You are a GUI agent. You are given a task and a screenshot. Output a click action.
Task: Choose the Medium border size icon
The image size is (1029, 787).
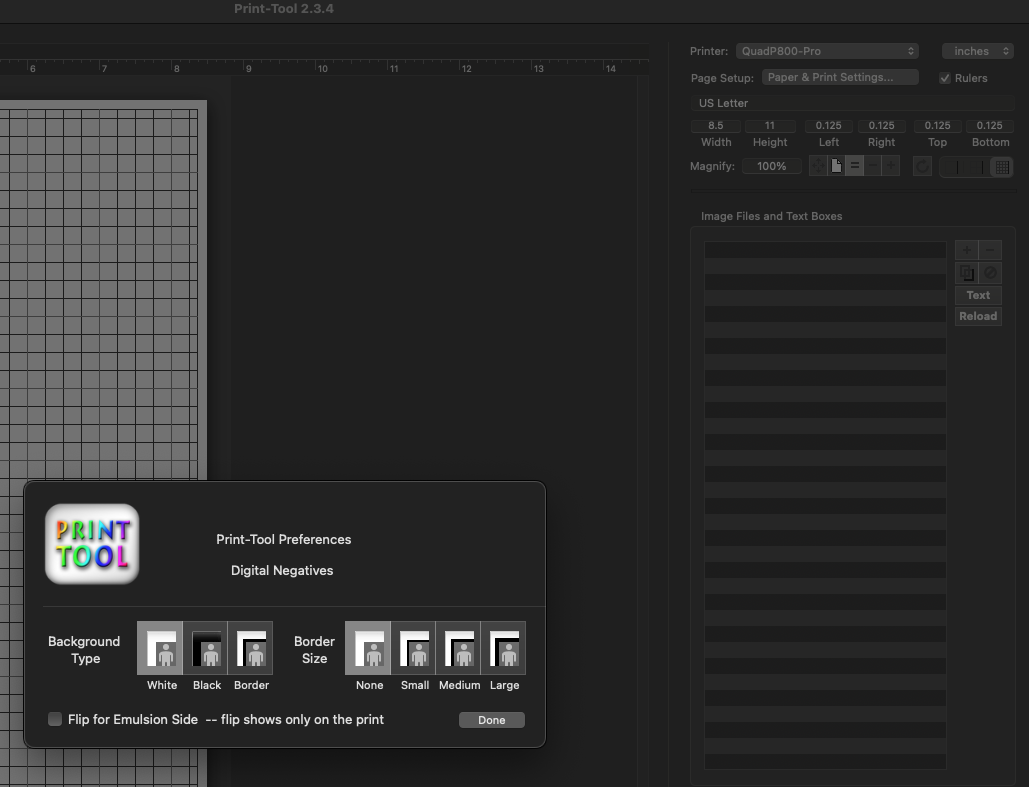(x=459, y=647)
